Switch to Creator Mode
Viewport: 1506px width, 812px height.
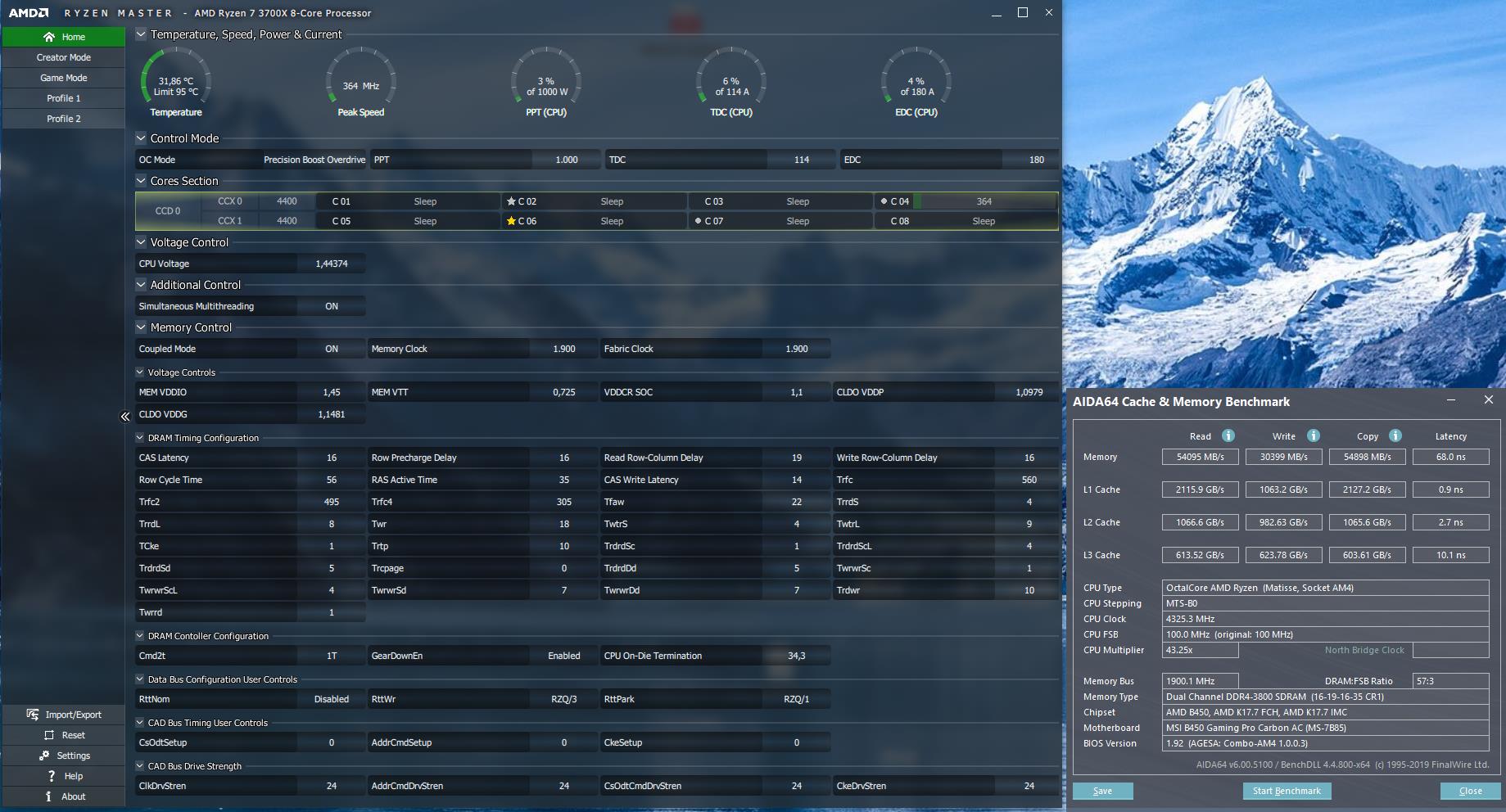[x=63, y=57]
